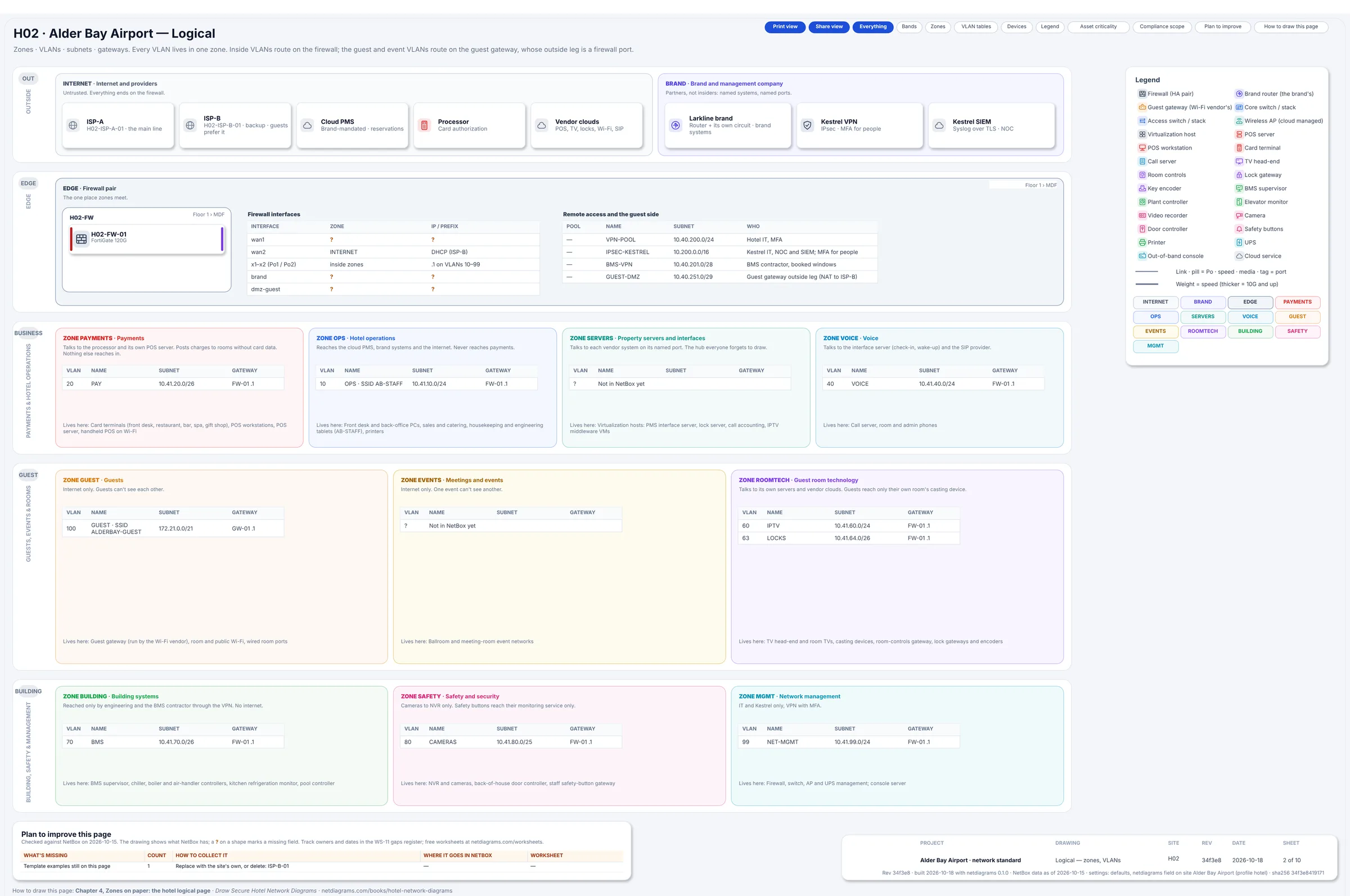Toggle the Devices layer pill
Screen dimensions: 1350x896
[1016, 27]
